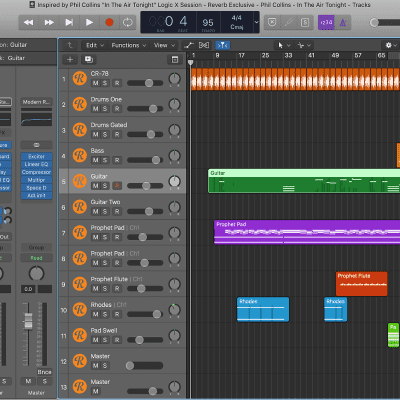Select the red Prophet Flute region

362,284
